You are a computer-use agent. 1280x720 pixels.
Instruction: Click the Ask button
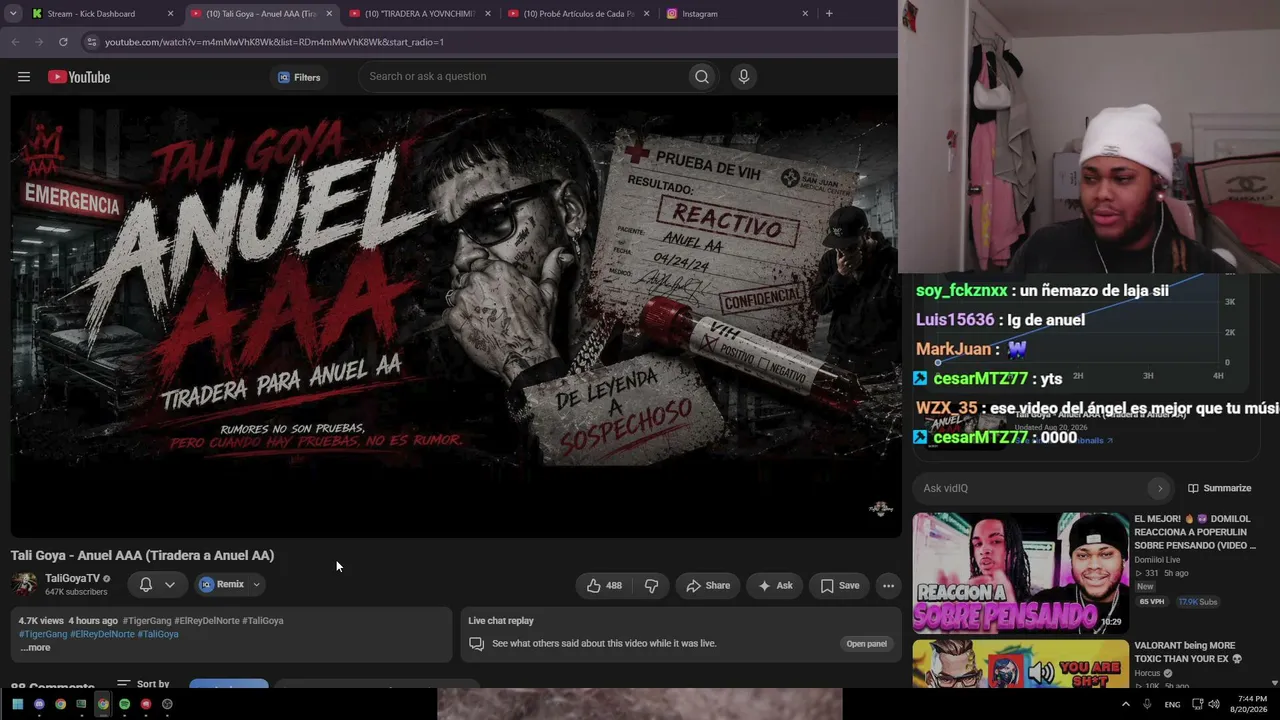(775, 586)
